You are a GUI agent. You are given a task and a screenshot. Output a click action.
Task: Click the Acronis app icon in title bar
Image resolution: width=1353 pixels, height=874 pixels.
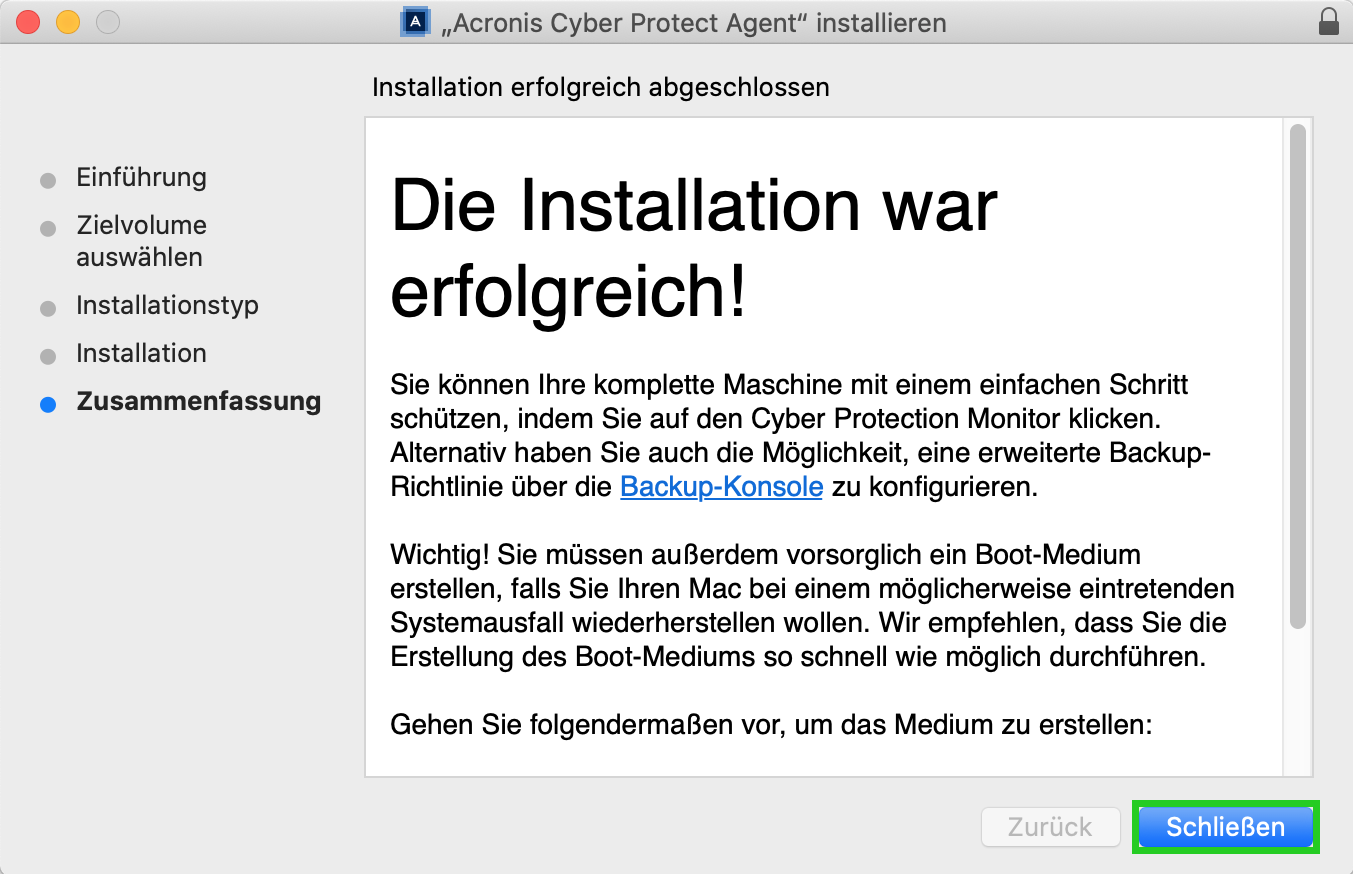click(414, 22)
